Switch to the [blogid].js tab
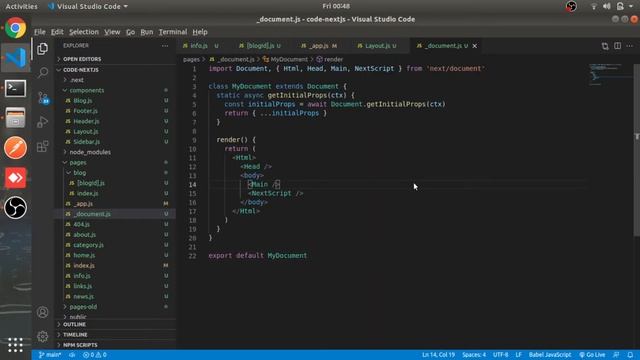Viewport: 640px width, 360px height. coord(260,46)
